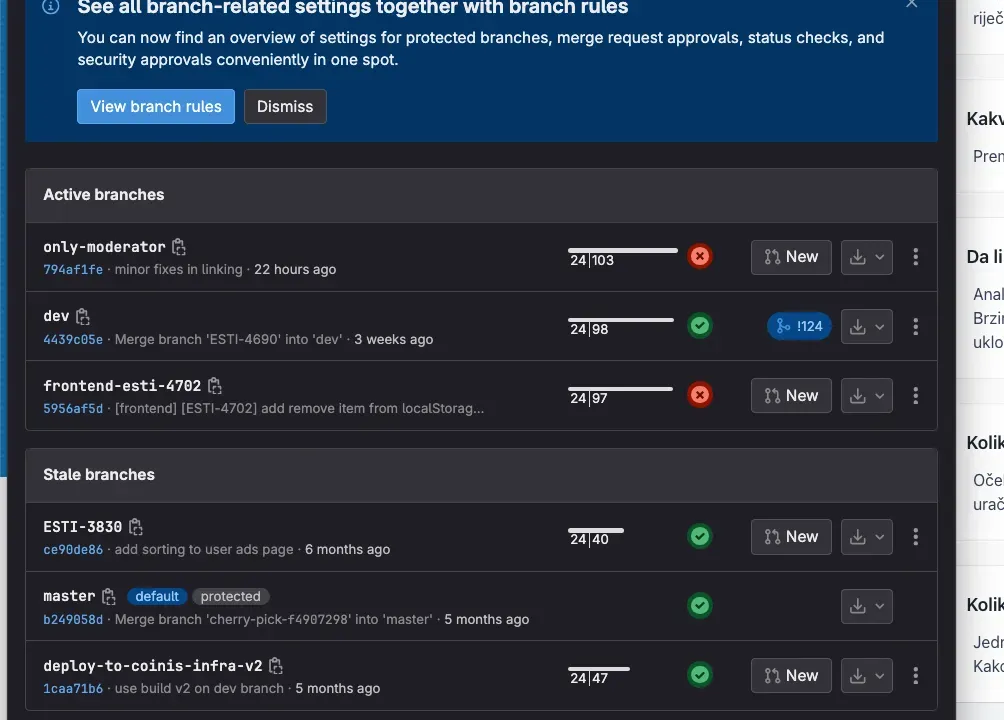Open merge request !124 for dev
The image size is (1004, 720).
(799, 326)
